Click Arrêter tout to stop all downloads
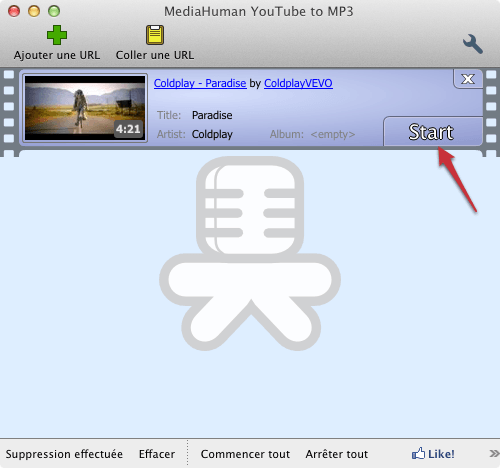This screenshot has width=500, height=468. (337, 454)
